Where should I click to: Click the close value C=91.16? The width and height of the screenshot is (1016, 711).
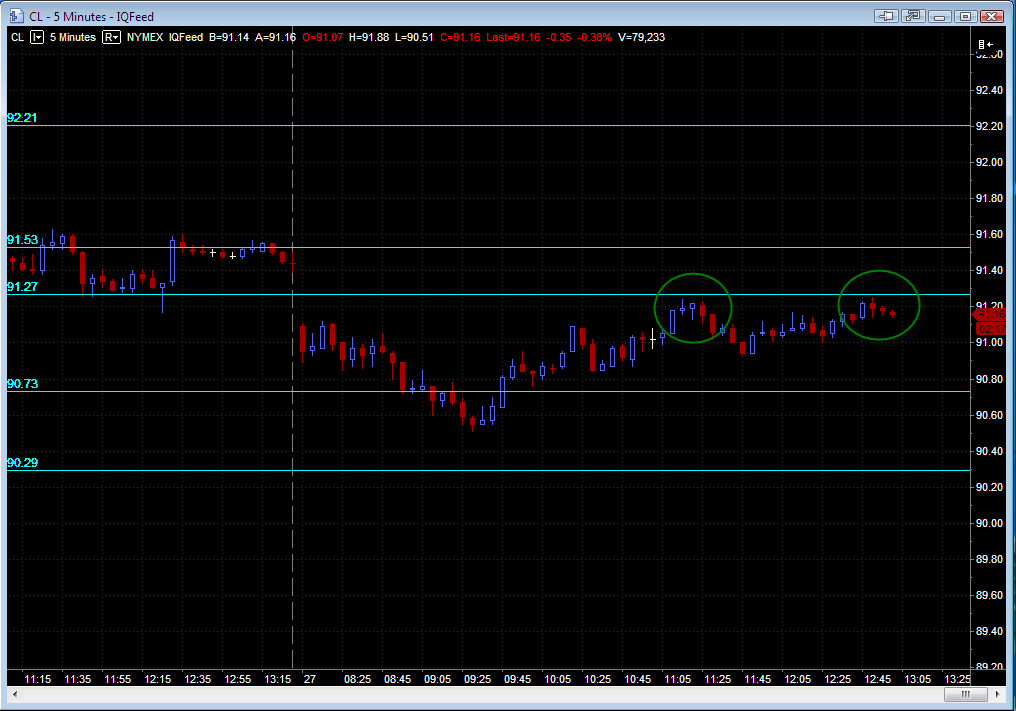coord(460,37)
